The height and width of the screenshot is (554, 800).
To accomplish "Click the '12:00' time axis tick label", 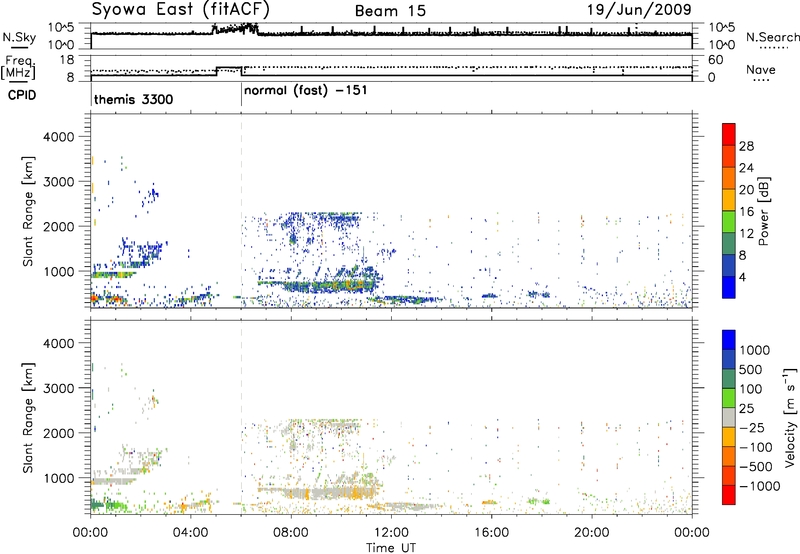I will click(391, 533).
